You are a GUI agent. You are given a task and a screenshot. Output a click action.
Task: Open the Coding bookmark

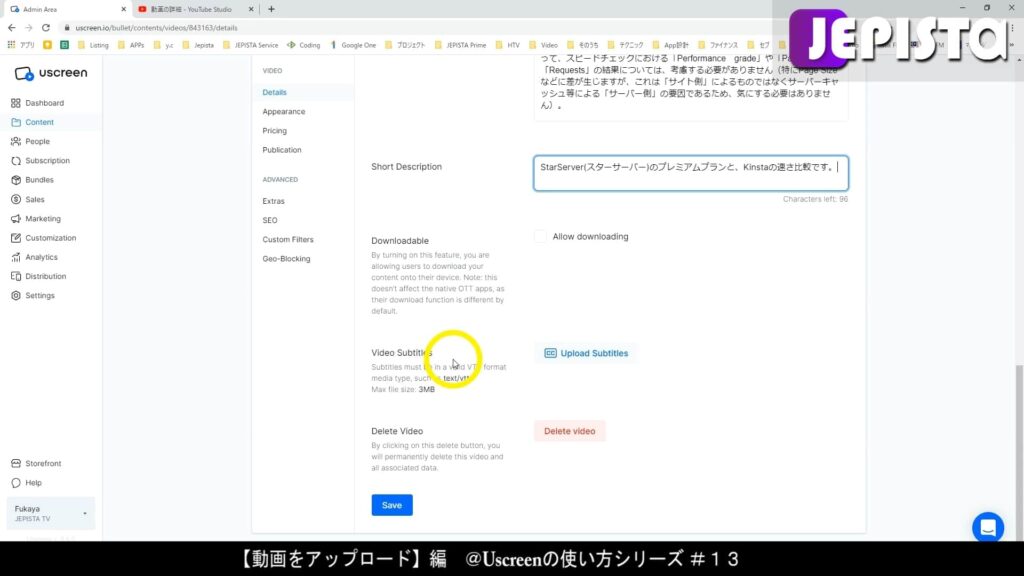coord(304,45)
